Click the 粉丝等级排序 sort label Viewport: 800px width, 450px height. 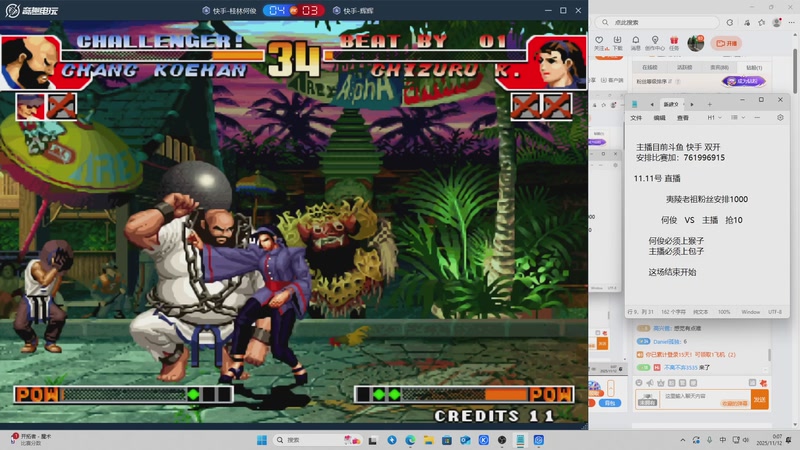pos(653,82)
